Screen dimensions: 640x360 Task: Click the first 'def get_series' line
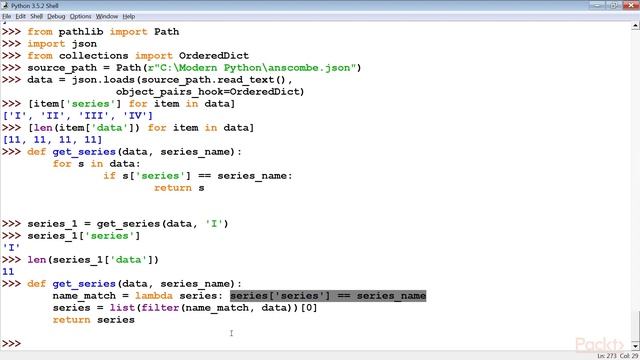coord(135,152)
